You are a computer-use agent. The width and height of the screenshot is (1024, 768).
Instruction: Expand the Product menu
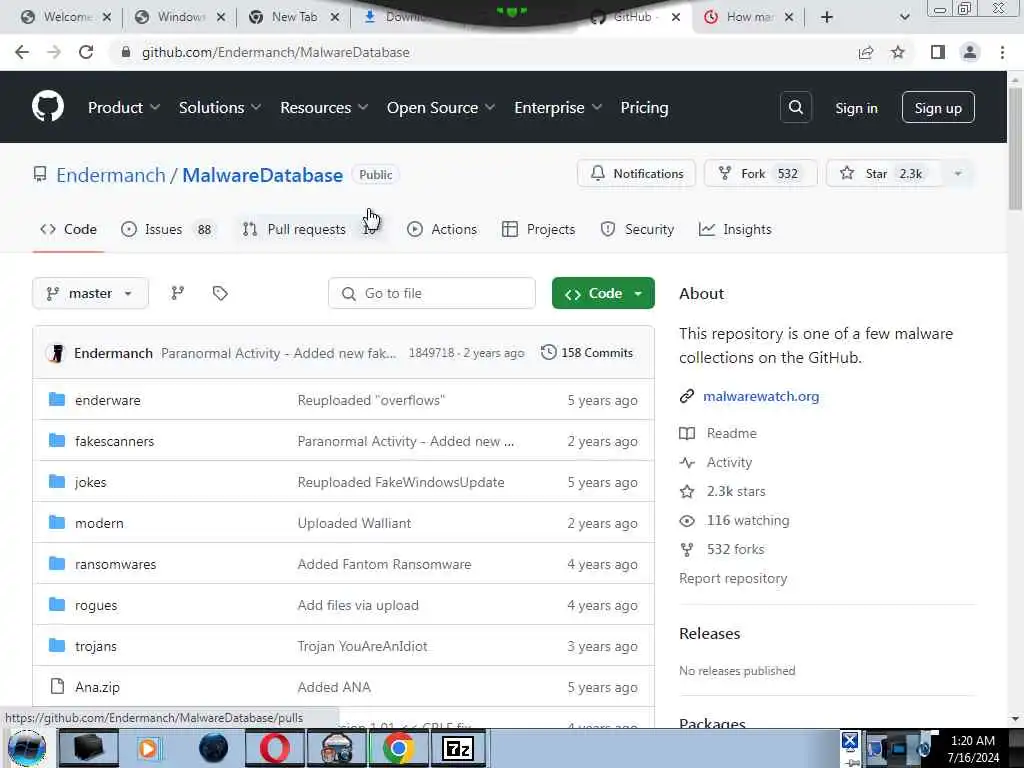point(123,108)
